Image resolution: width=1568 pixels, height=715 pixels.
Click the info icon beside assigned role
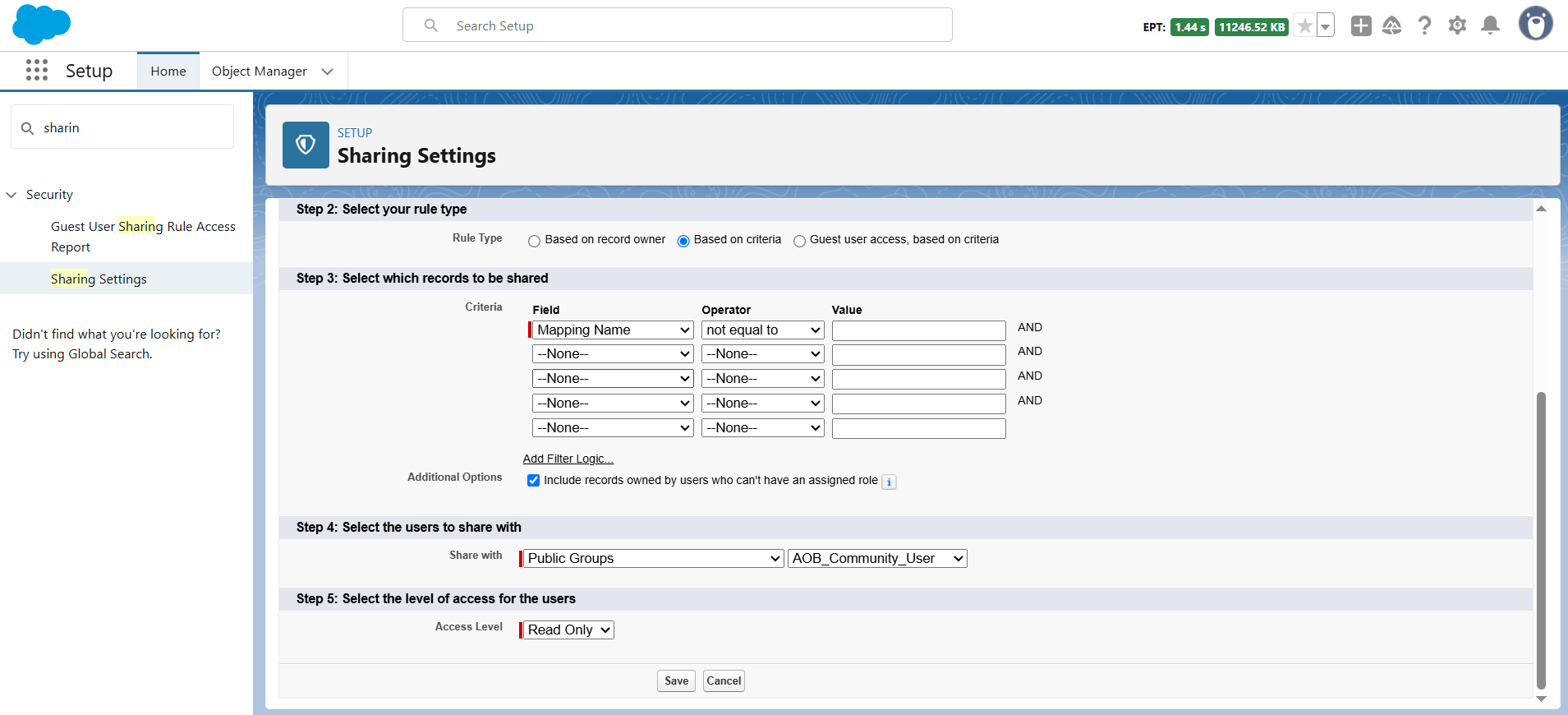tap(889, 482)
